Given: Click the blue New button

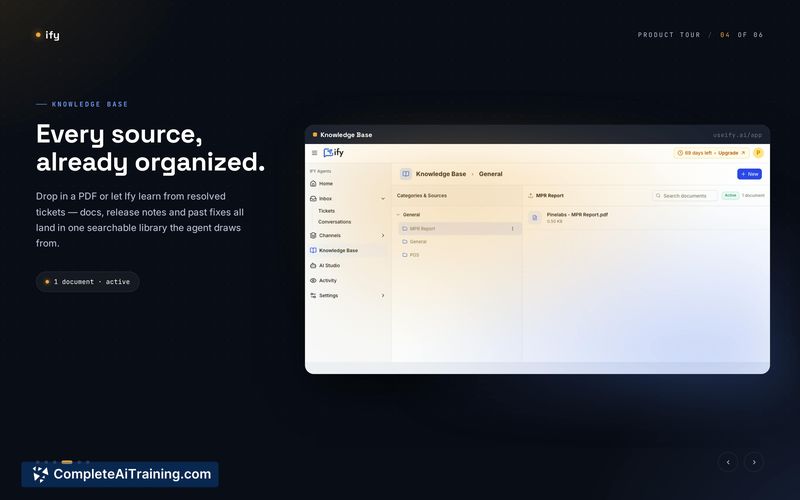Looking at the screenshot, I should (x=749, y=174).
